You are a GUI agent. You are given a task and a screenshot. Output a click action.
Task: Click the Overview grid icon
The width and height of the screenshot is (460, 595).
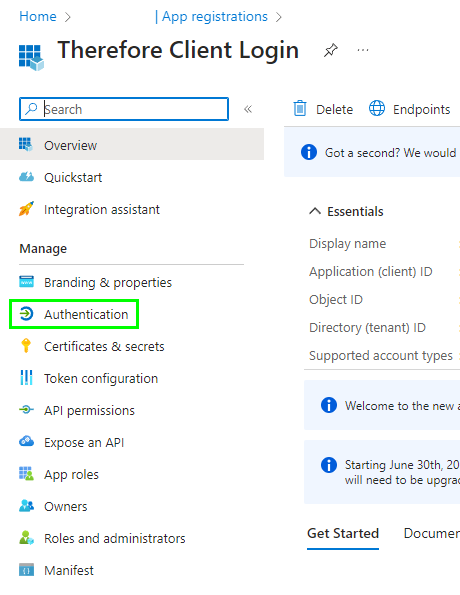click(26, 145)
